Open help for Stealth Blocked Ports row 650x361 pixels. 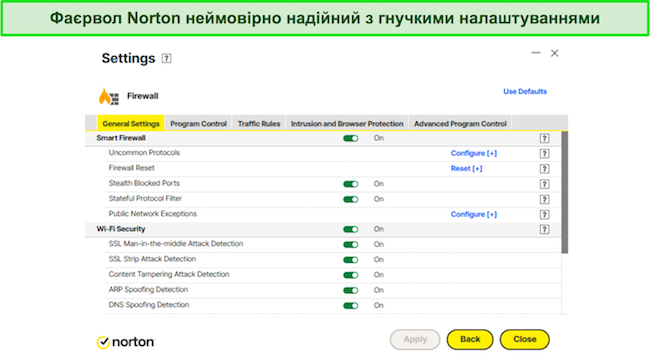coord(544,184)
